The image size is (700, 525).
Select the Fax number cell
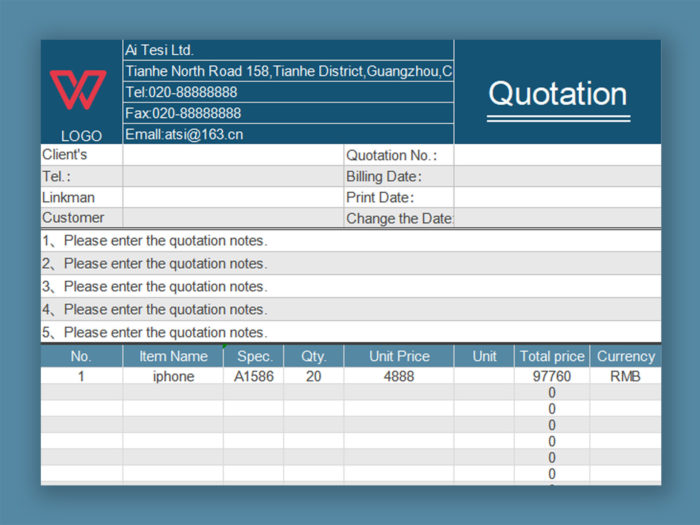click(x=288, y=113)
